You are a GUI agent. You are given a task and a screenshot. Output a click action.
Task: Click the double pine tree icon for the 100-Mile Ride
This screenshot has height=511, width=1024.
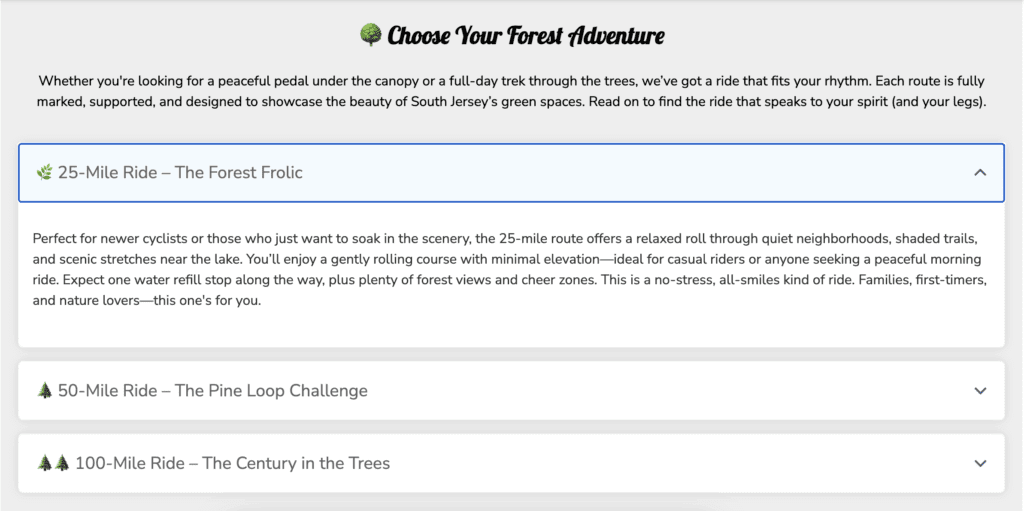54,463
